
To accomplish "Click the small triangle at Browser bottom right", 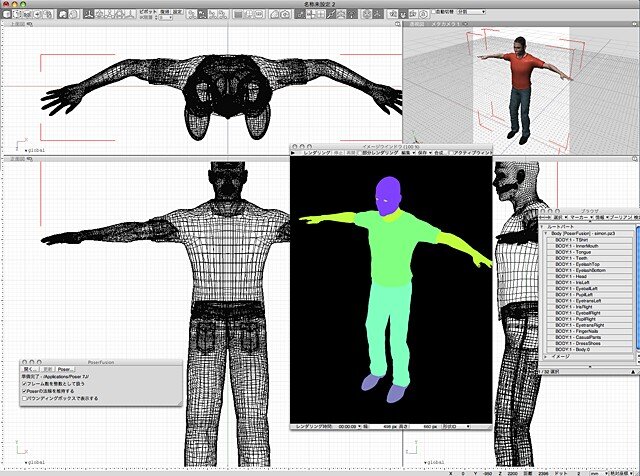I will pos(633,371).
